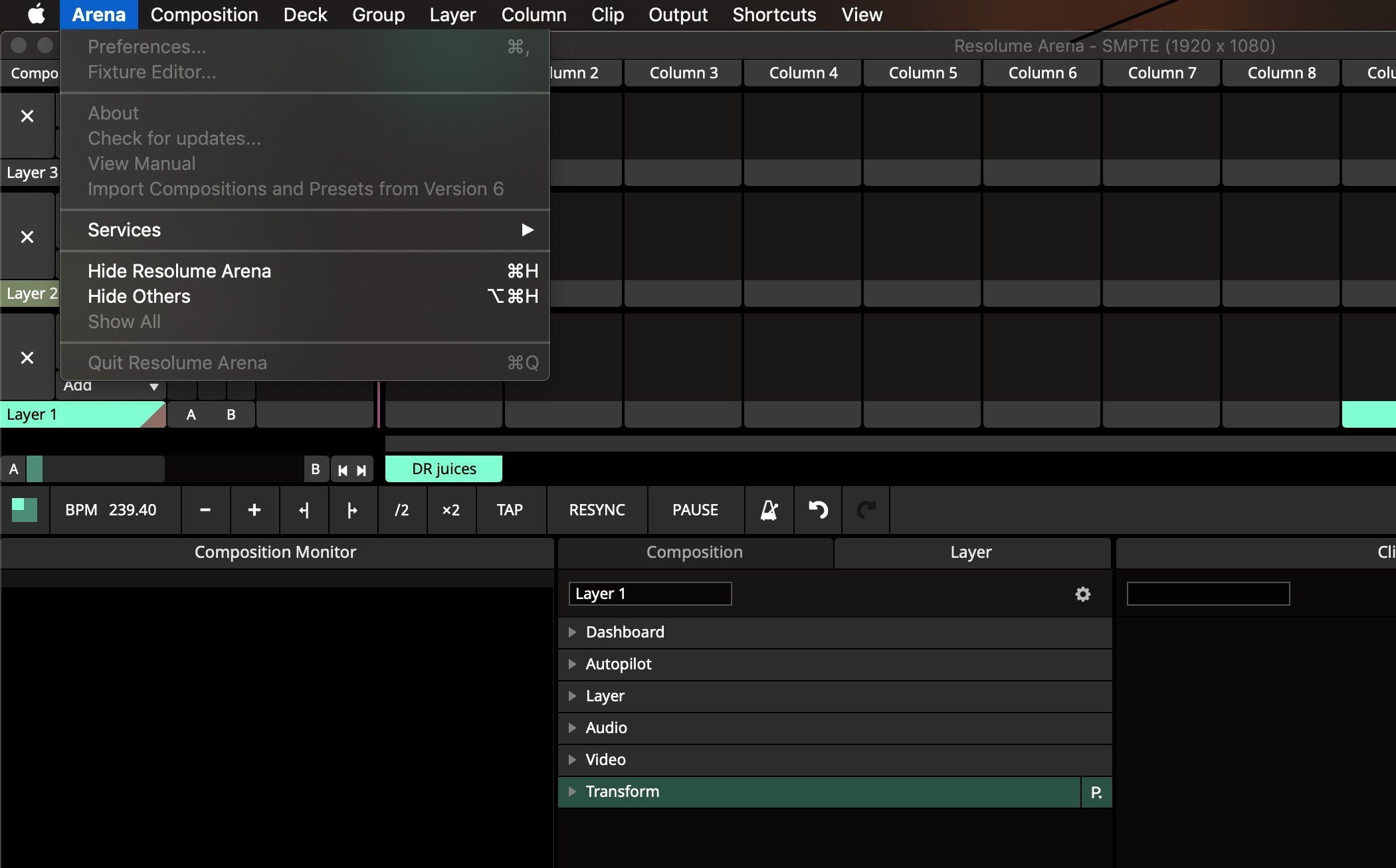Click the RESYNC button

coord(597,510)
